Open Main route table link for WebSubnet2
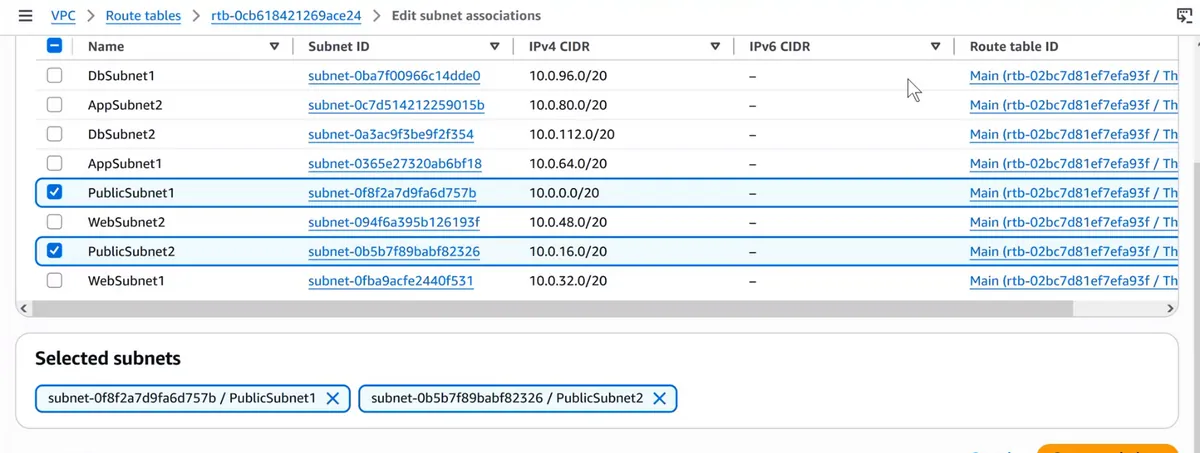The image size is (1200, 453). 1074,222
